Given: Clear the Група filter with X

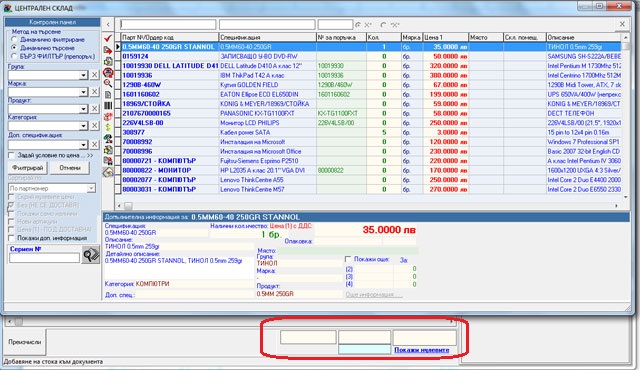Looking at the screenshot, I should coord(94,75).
